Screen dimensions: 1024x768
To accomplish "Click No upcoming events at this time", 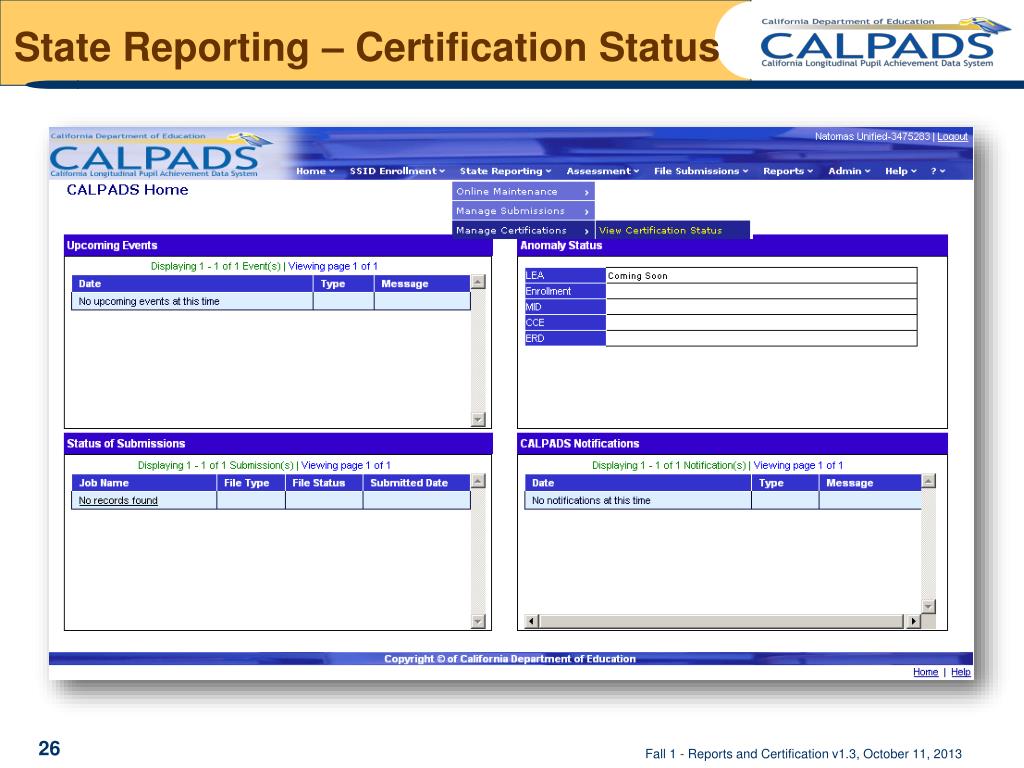I will coord(149,302).
